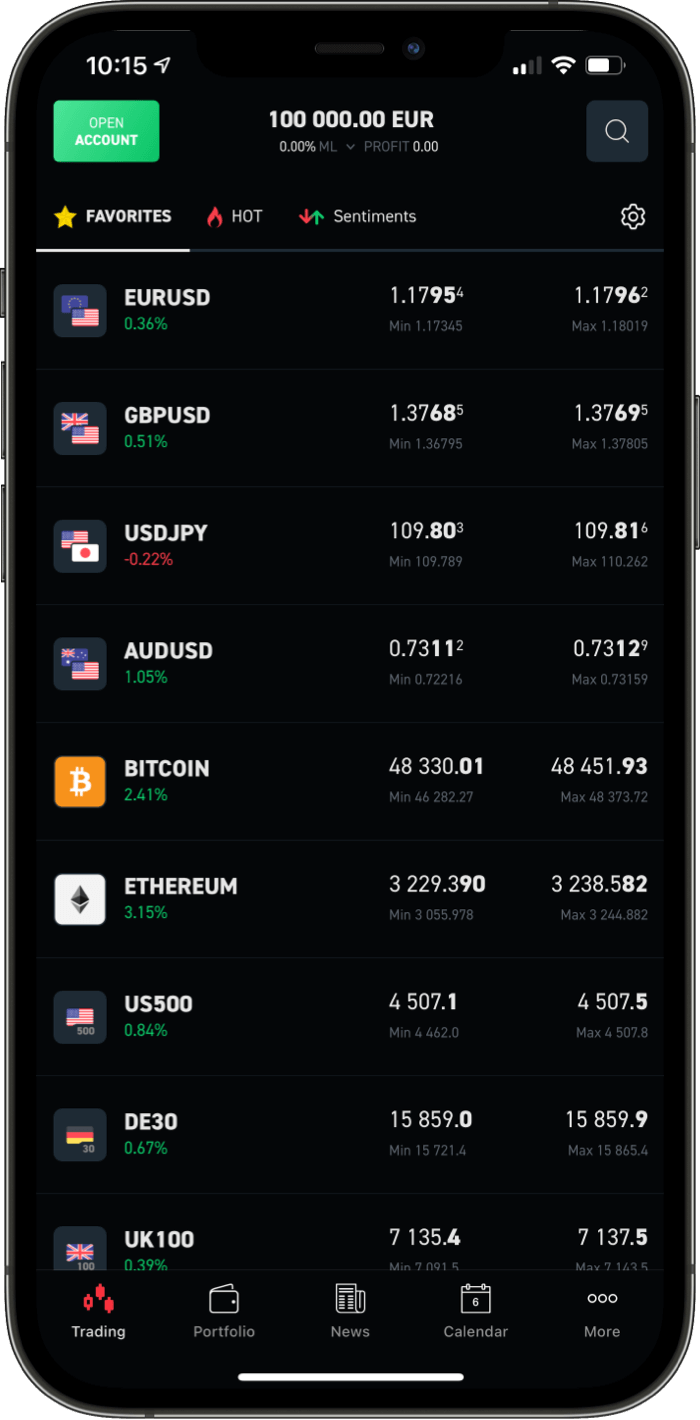700x1420 pixels.
Task: Open the News newspaper icon
Action: (350, 1299)
